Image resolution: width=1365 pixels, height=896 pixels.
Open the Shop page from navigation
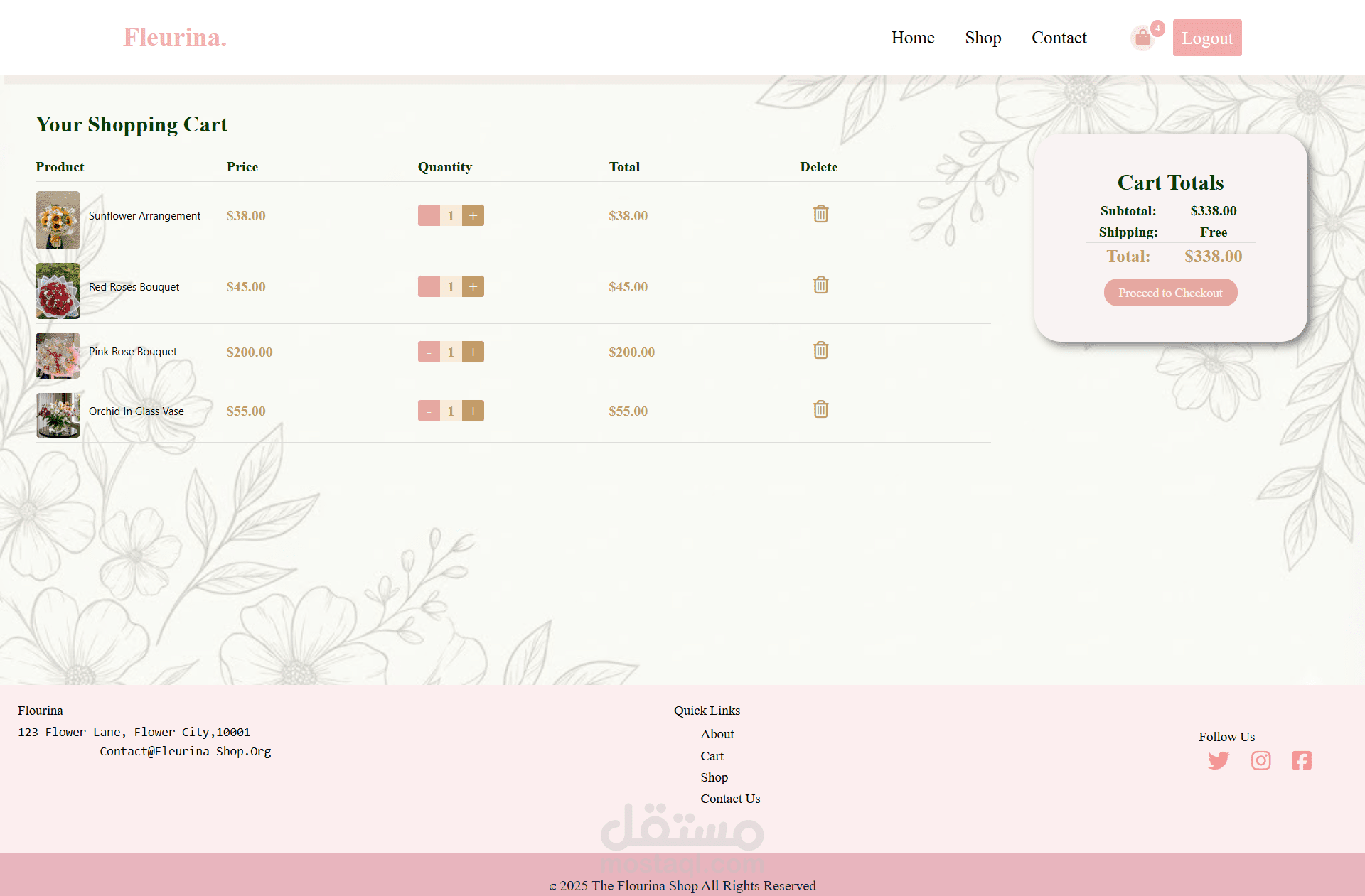point(983,38)
